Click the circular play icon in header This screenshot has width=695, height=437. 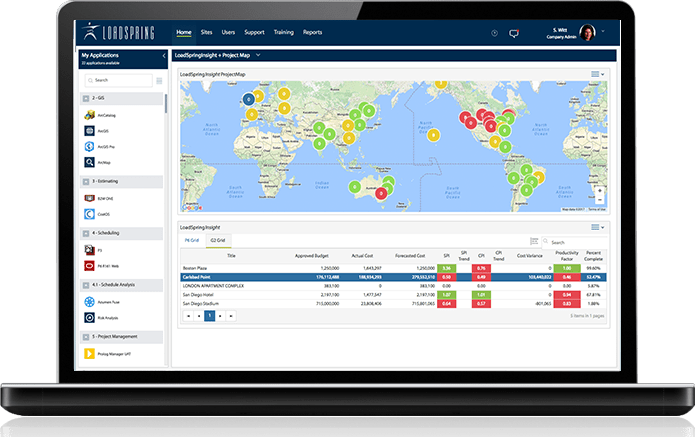(494, 33)
